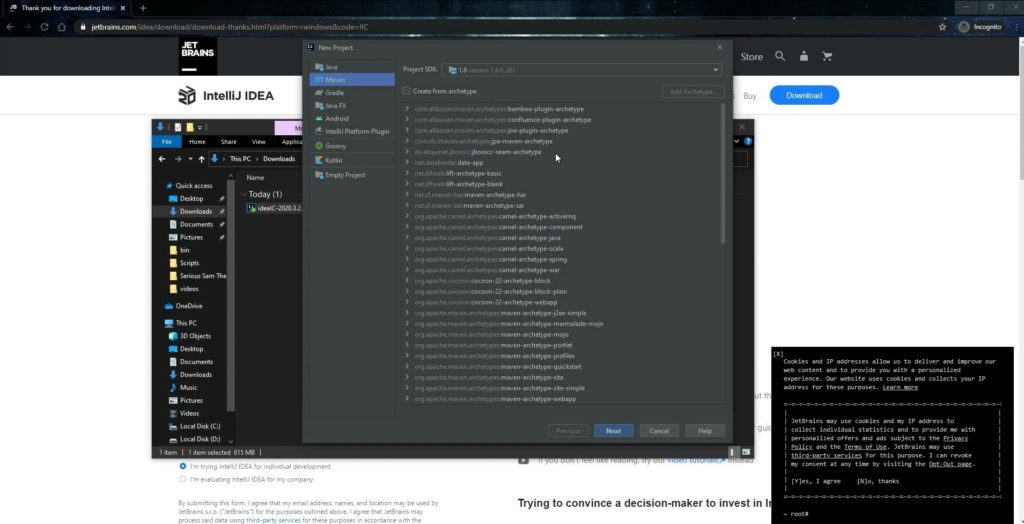Screen dimensions: 1024x524
Task: Go to browser home page
Action: (61, 27)
